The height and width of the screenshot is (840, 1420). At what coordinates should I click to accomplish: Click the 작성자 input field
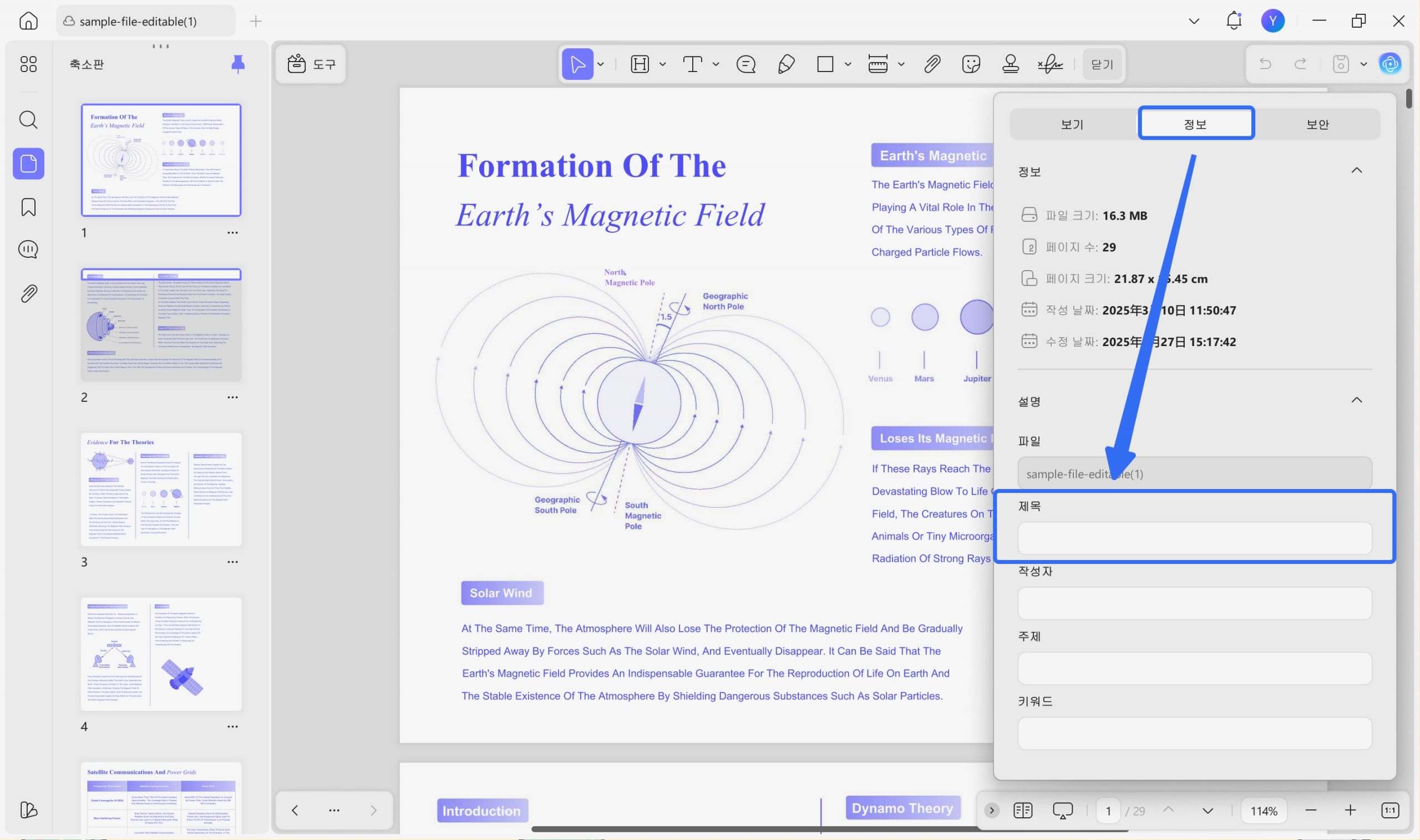(x=1195, y=603)
